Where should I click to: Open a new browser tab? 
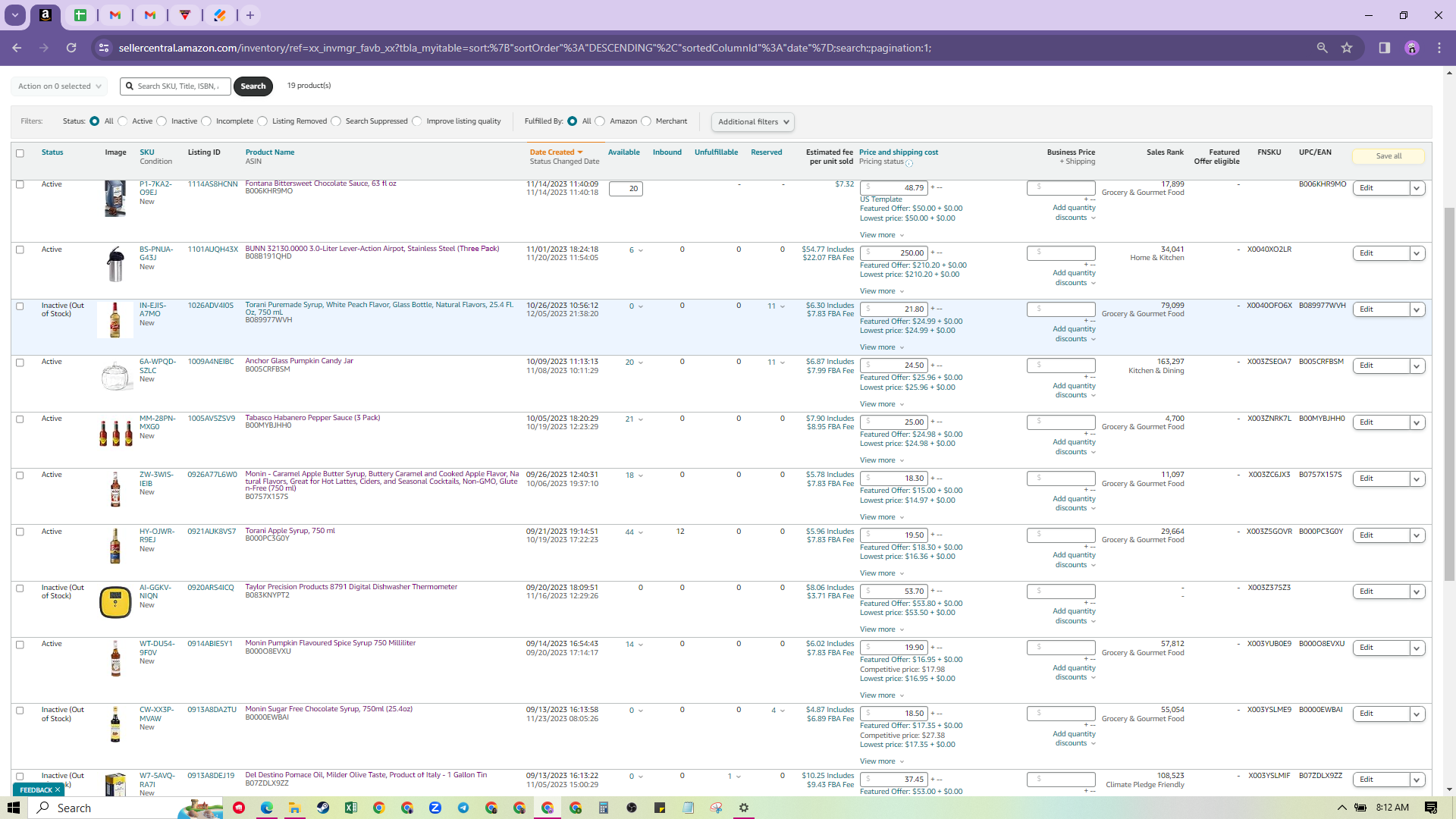click(250, 15)
